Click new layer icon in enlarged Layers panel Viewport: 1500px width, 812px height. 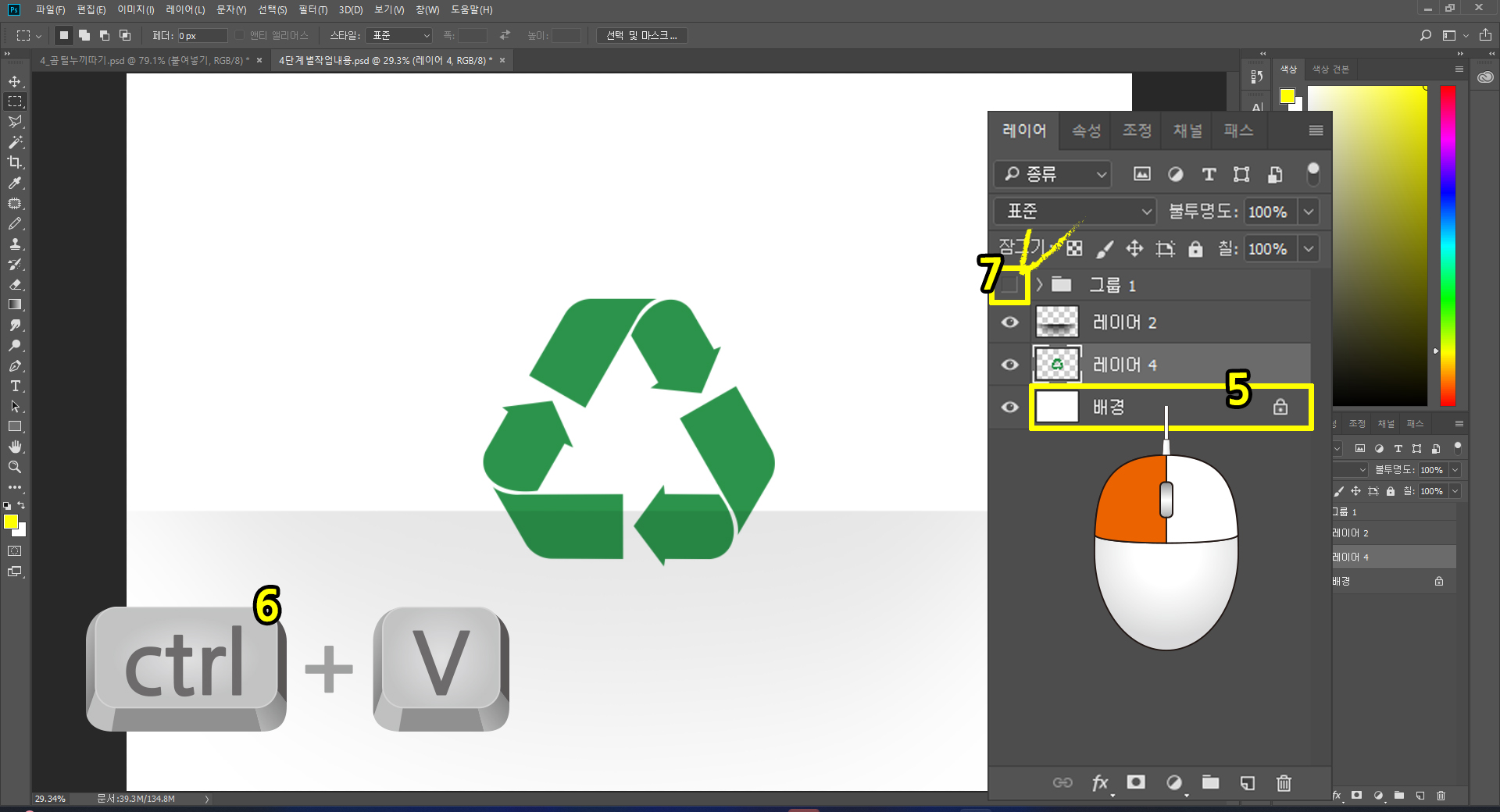pos(1248,782)
